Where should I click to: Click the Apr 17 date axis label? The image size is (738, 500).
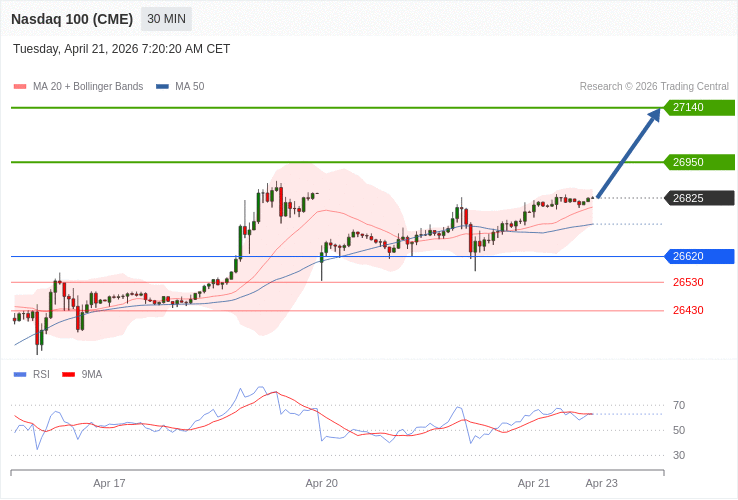coord(109,484)
